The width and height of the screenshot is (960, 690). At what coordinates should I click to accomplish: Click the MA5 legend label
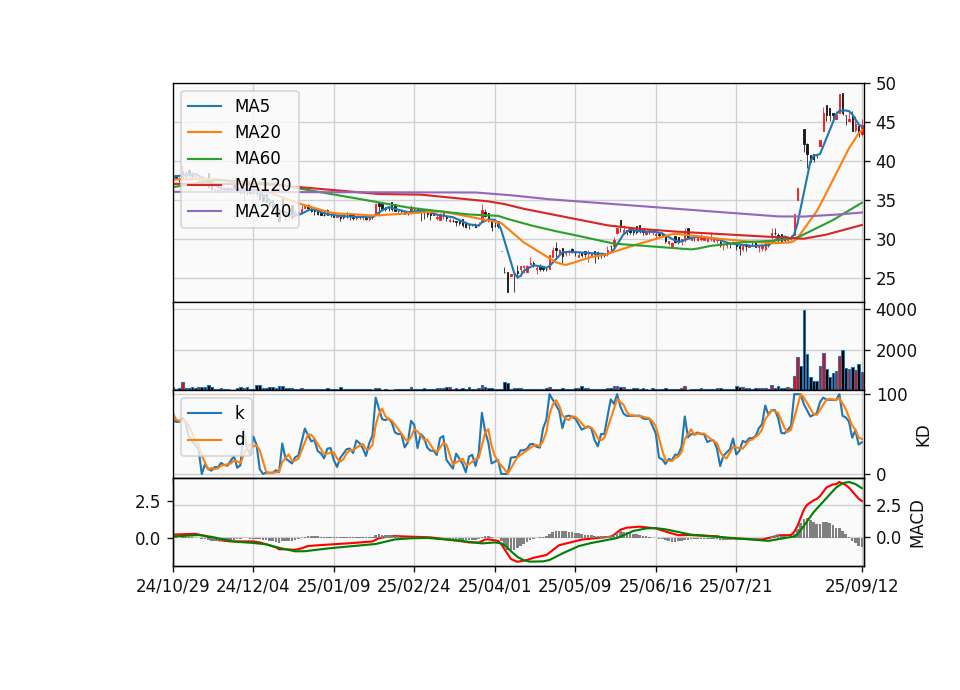click(252, 106)
